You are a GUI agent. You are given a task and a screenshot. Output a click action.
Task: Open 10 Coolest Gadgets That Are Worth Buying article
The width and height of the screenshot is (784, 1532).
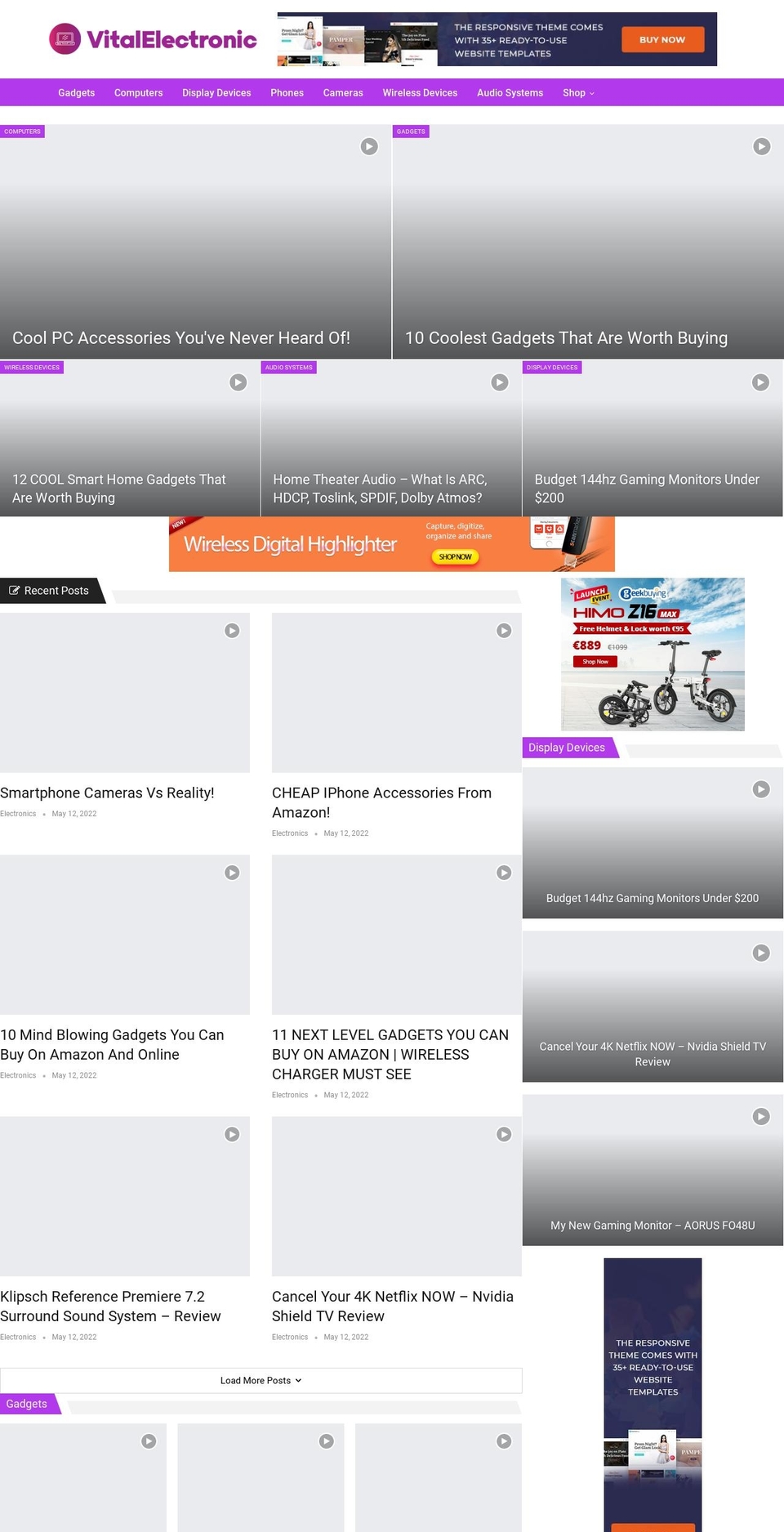tap(566, 338)
